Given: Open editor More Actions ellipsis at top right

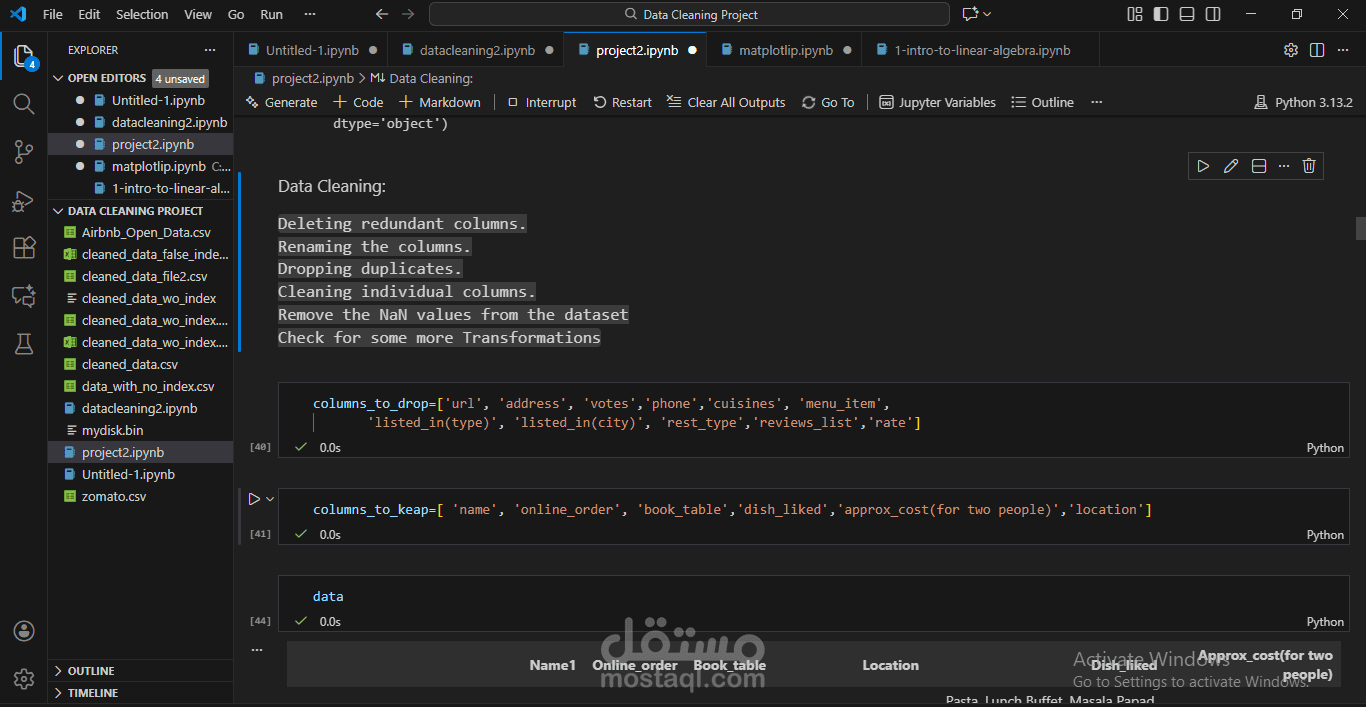Looking at the screenshot, I should [x=1343, y=50].
